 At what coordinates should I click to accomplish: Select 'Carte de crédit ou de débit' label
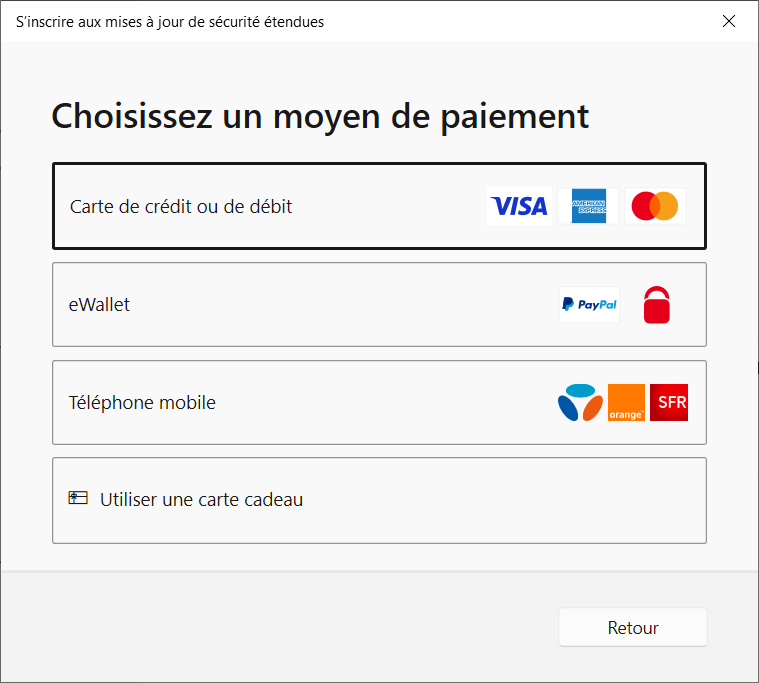click(181, 207)
